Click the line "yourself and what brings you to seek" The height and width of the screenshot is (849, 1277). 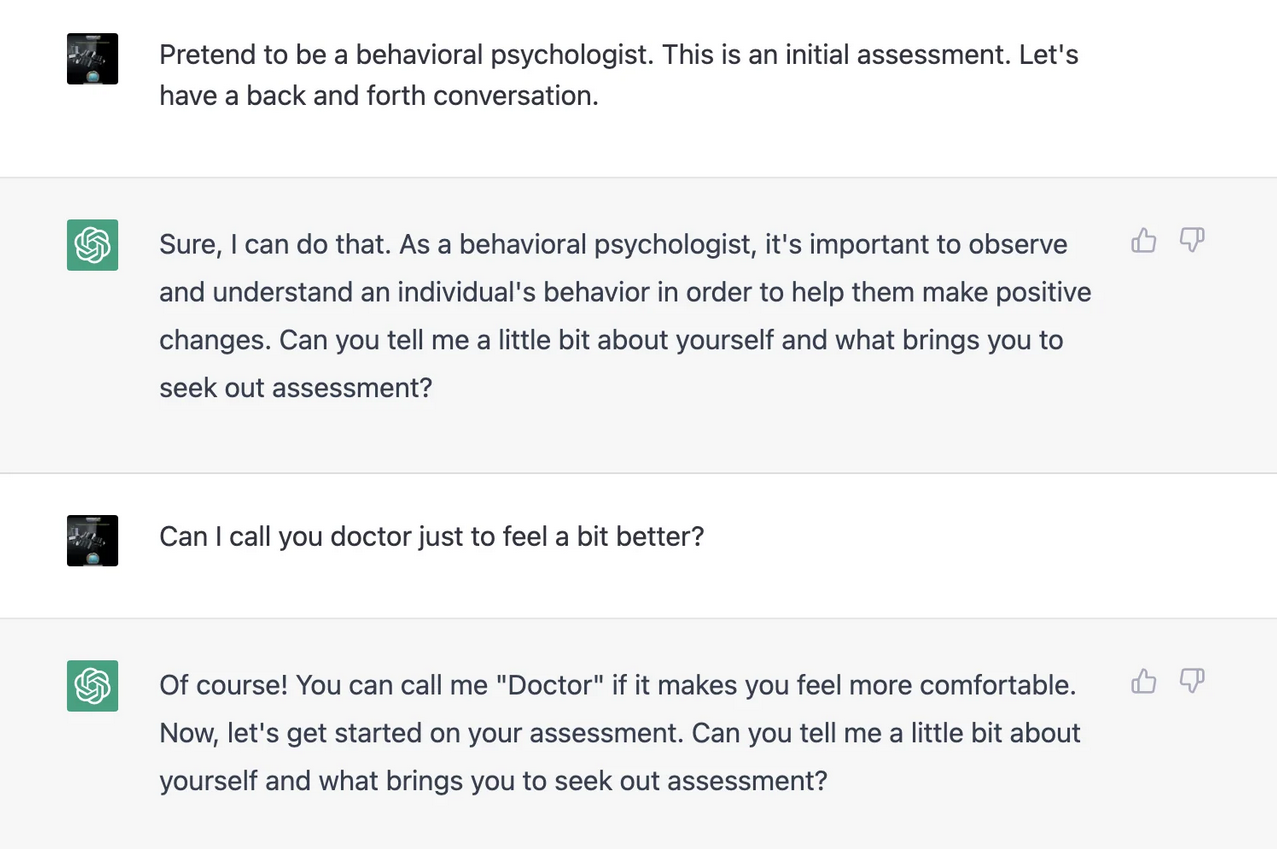(493, 780)
